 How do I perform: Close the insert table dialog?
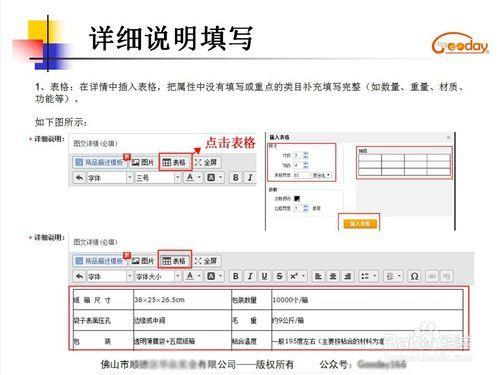[x=449, y=137]
